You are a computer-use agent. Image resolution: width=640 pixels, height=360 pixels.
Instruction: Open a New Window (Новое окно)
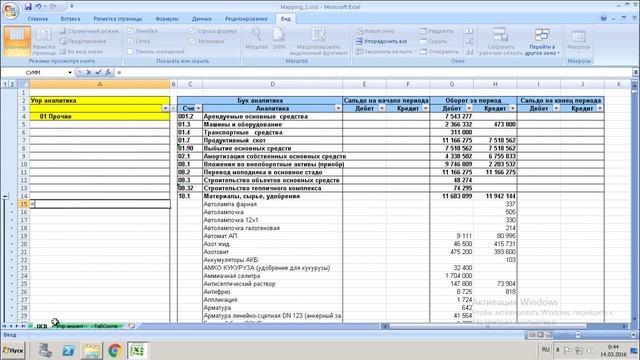376,31
